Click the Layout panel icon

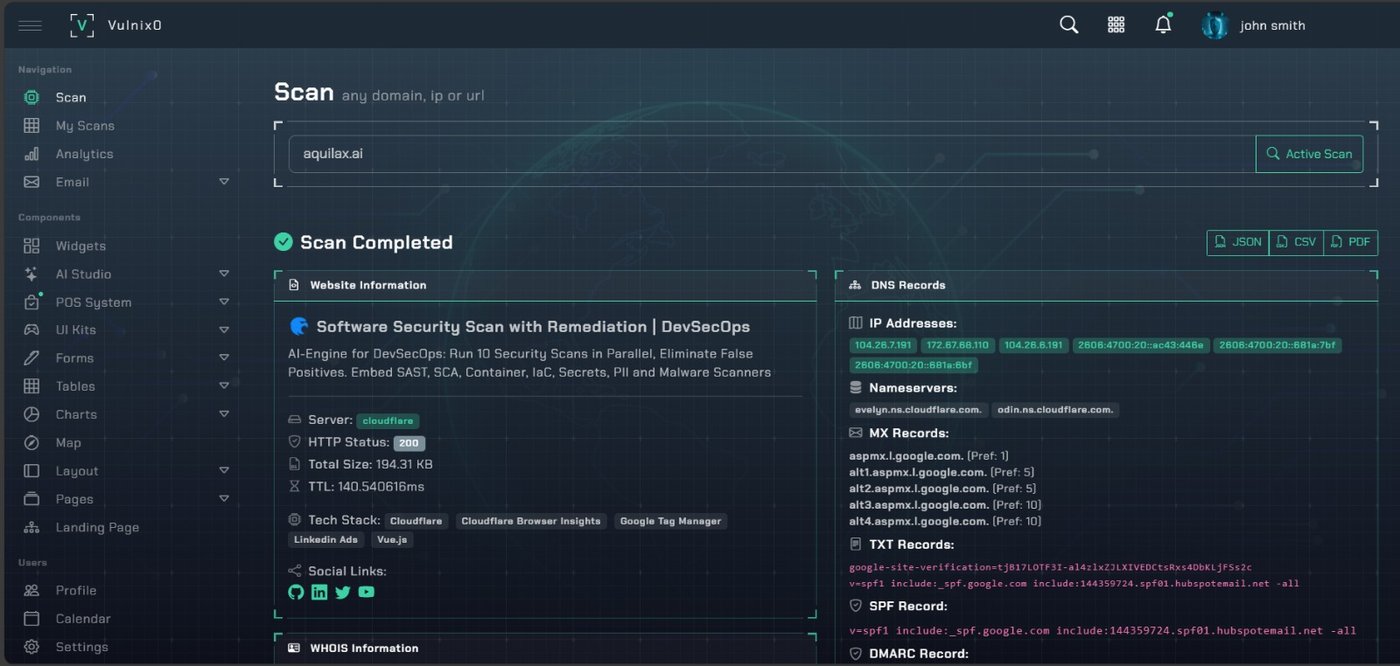click(x=32, y=470)
